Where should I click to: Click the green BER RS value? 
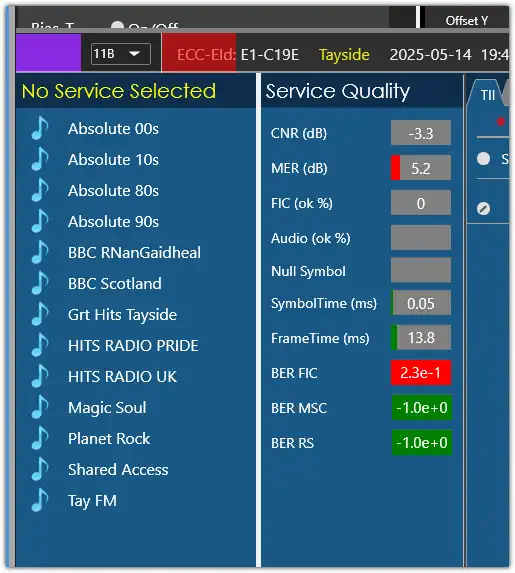[421, 443]
